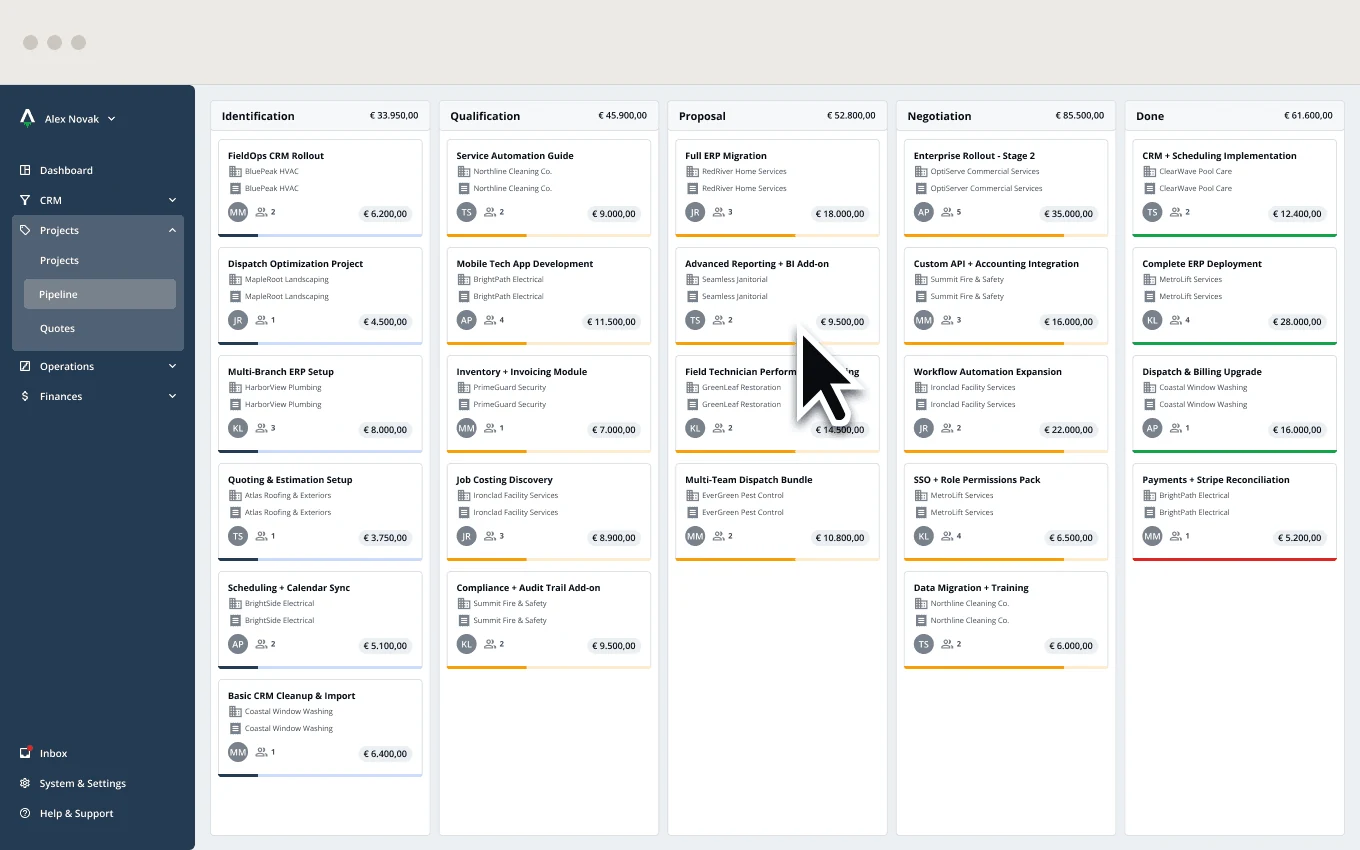Click the TS avatar on Data Migration + Training
This screenshot has height=850, width=1360.
point(924,644)
